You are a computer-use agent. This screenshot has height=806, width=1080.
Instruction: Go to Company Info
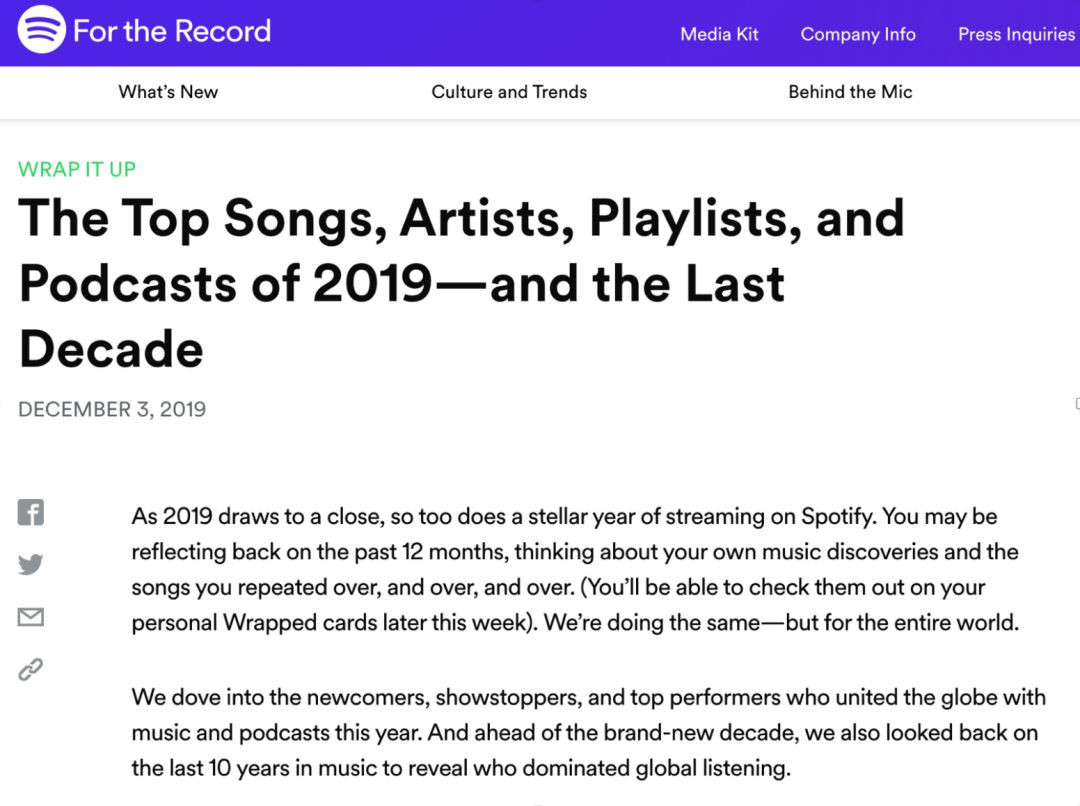coord(858,34)
